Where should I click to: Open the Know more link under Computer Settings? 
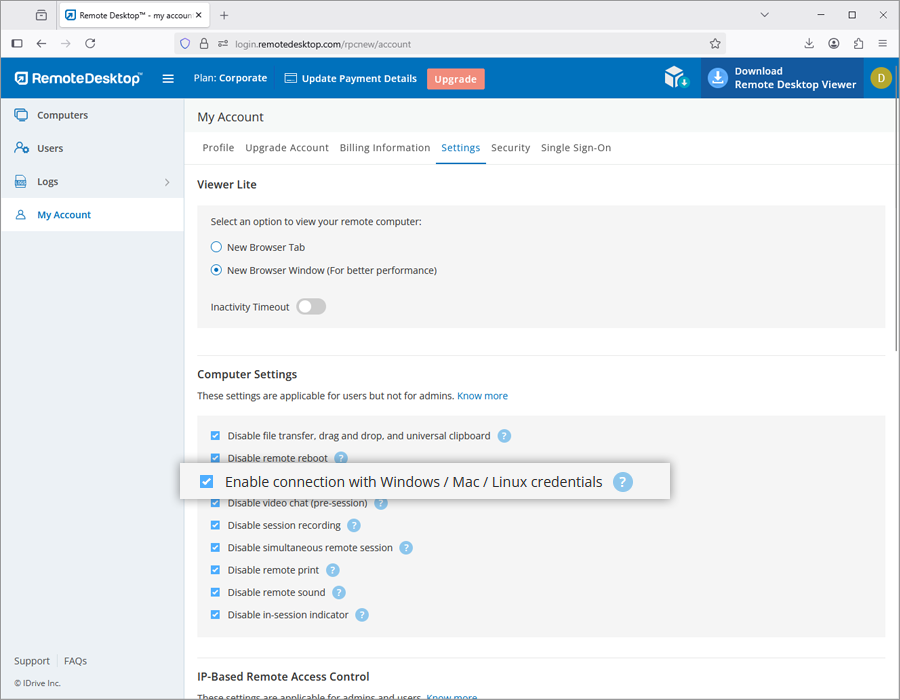482,396
